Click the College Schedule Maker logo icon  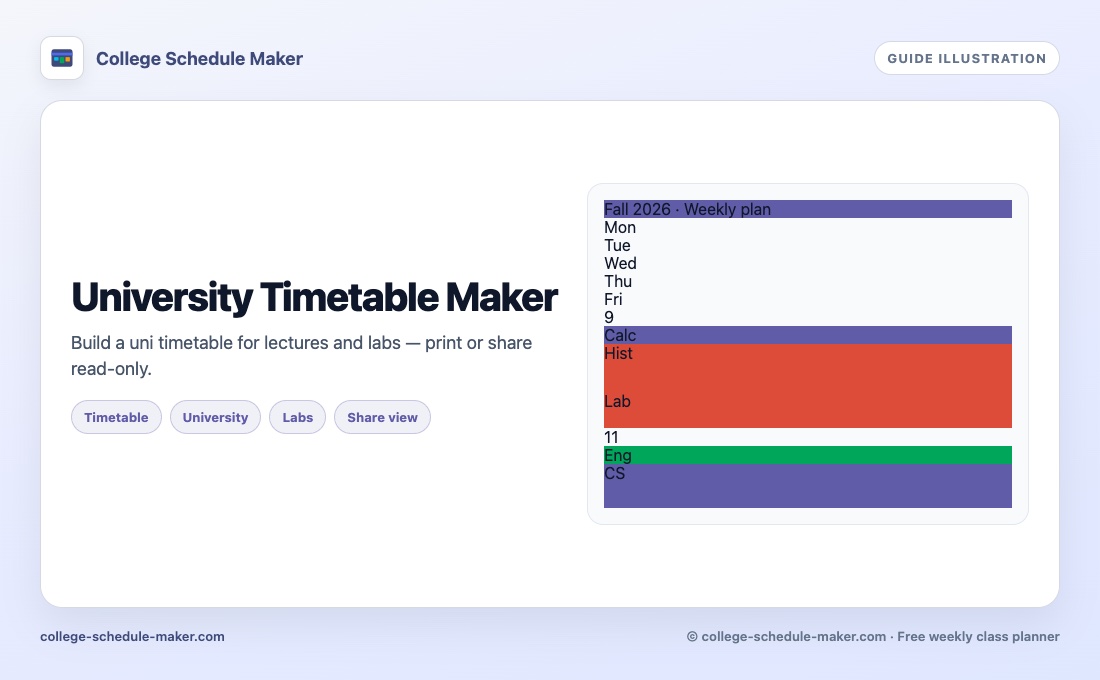point(62,58)
